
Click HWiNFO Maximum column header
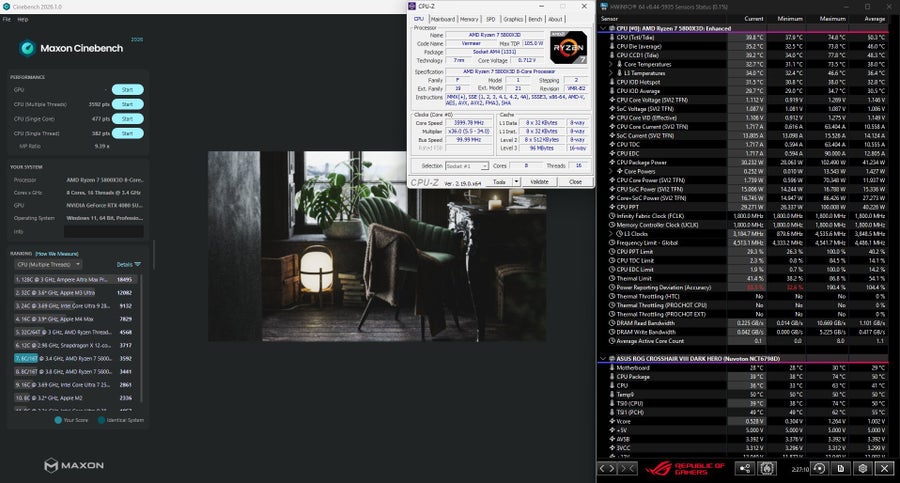click(x=832, y=19)
